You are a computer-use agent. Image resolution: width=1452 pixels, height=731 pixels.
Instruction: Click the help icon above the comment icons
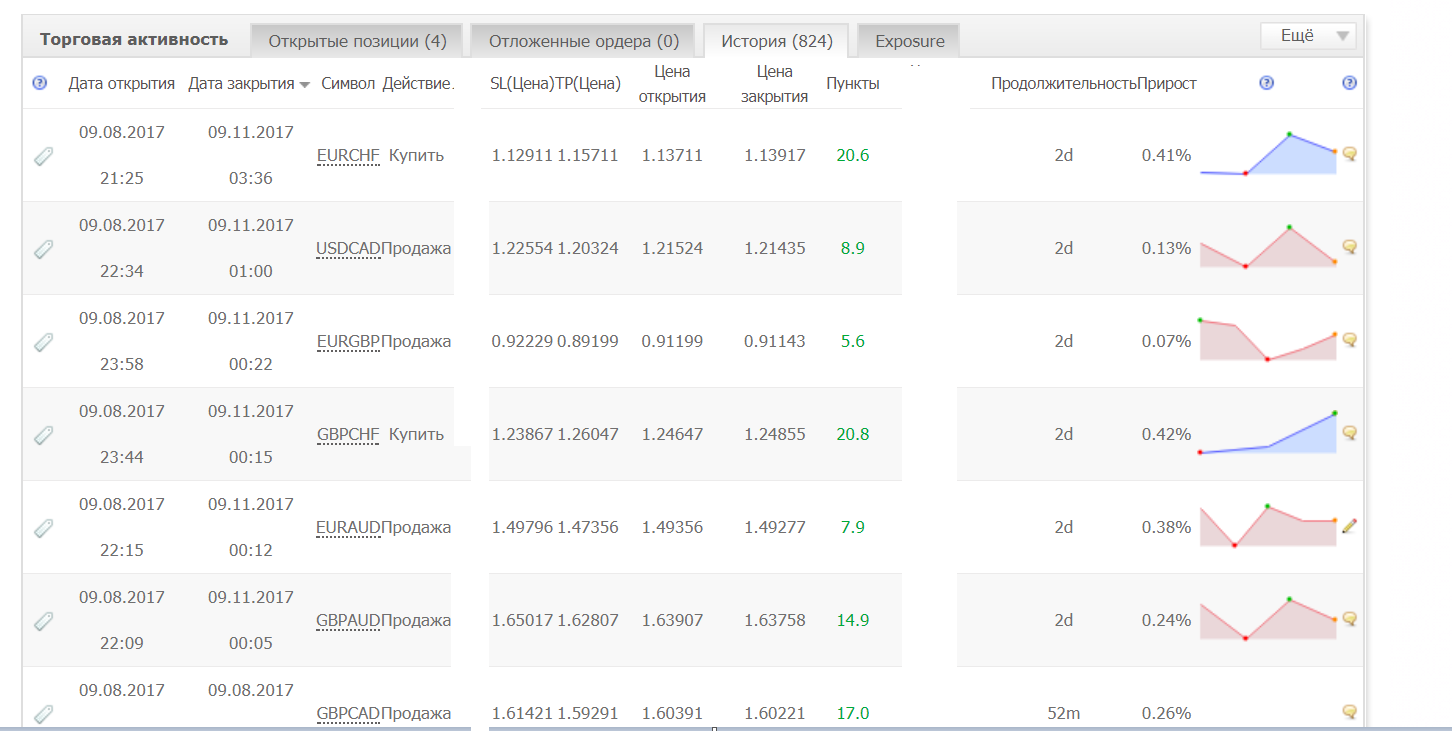point(1350,83)
